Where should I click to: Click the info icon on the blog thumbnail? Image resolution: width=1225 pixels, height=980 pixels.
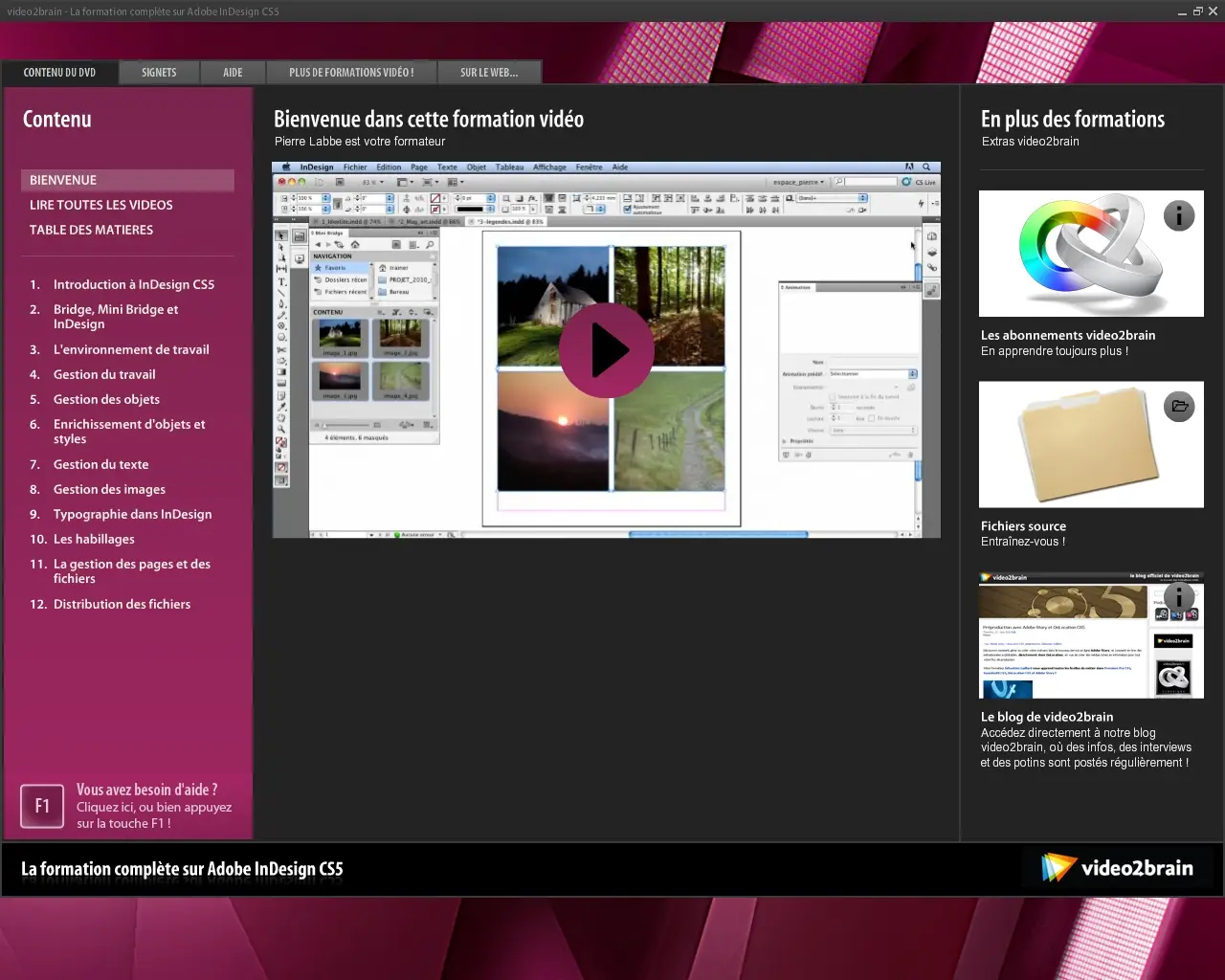pos(1179,597)
